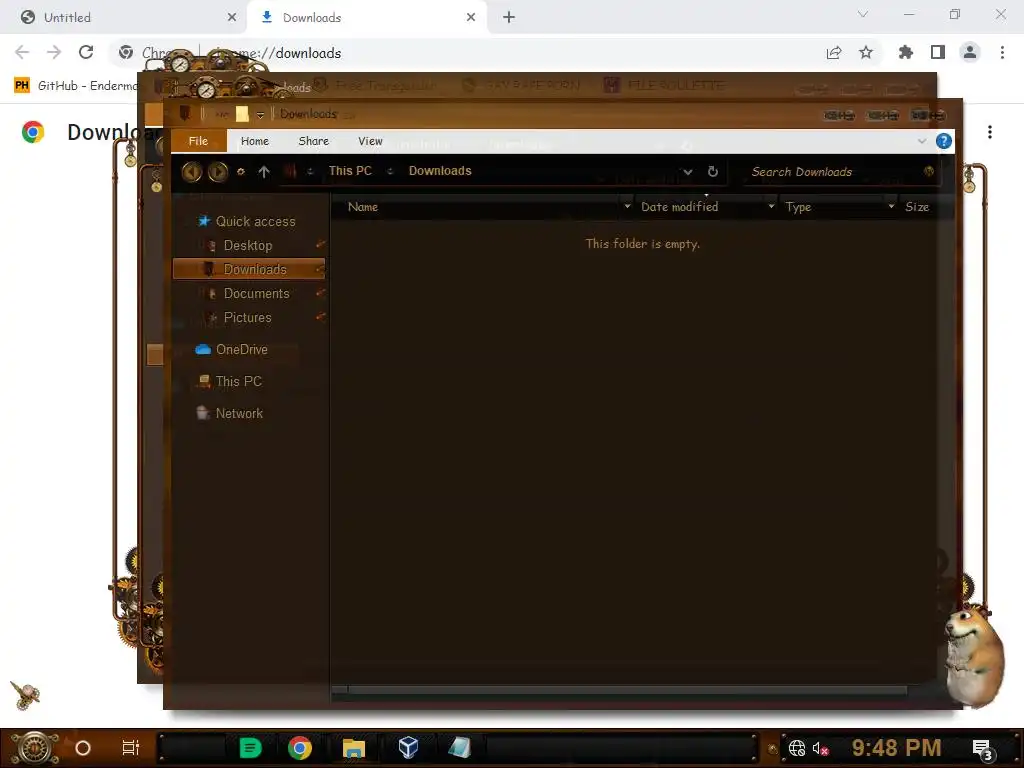This screenshot has height=768, width=1024.
Task: Open File Explorer from the taskbar
Action: [x=353, y=748]
